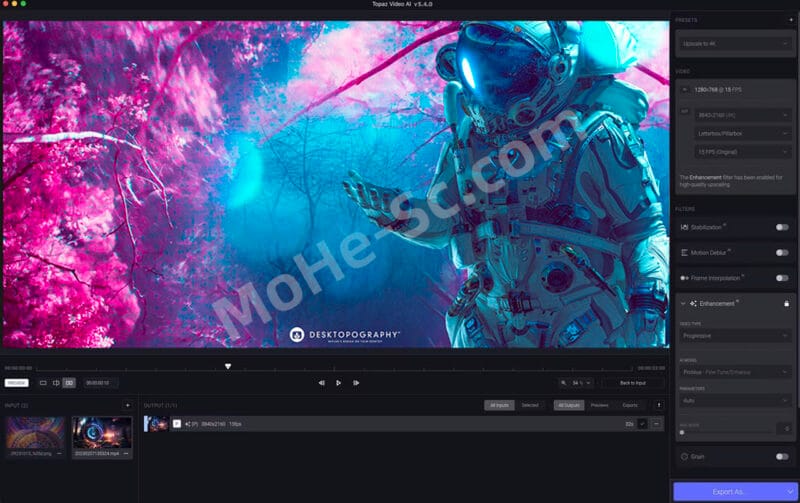Select the single view layout icon

click(43, 383)
